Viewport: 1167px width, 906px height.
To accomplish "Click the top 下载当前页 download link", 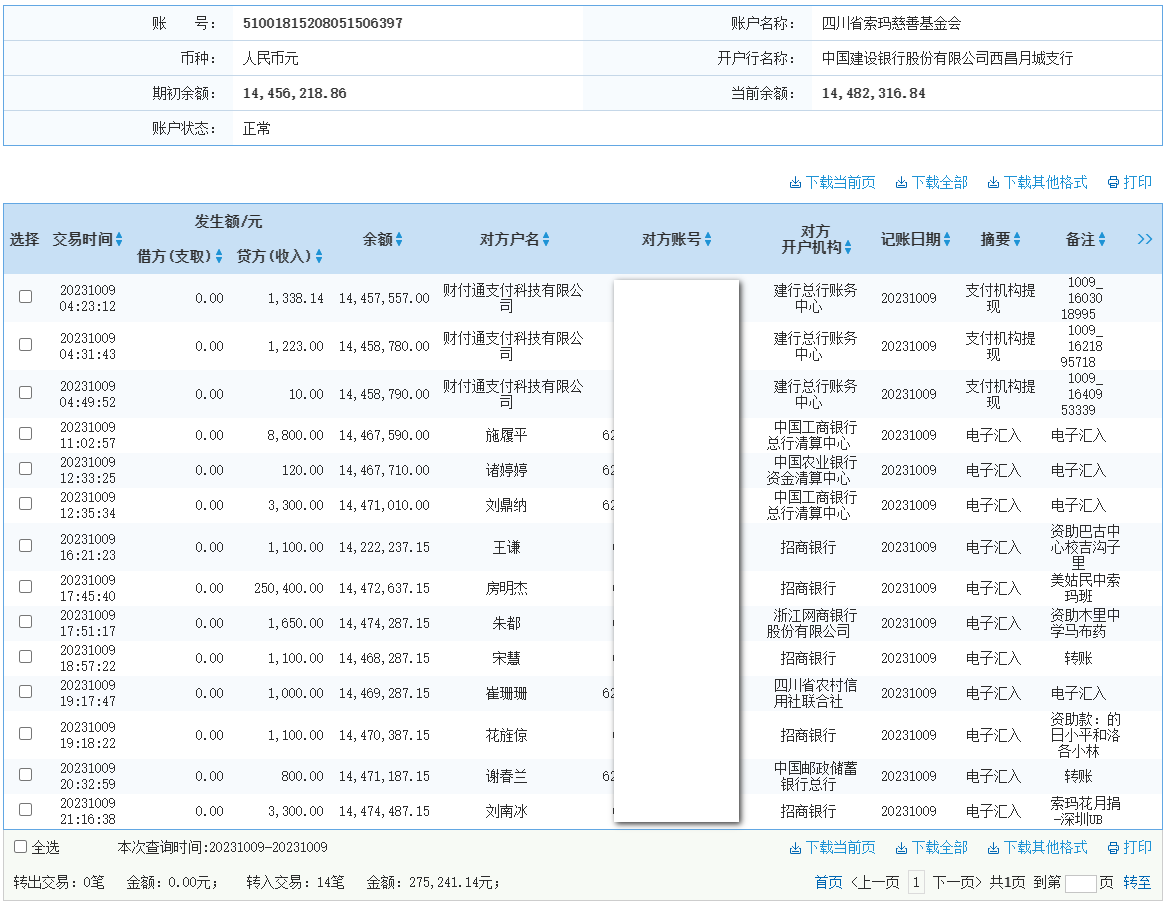I will click(832, 182).
